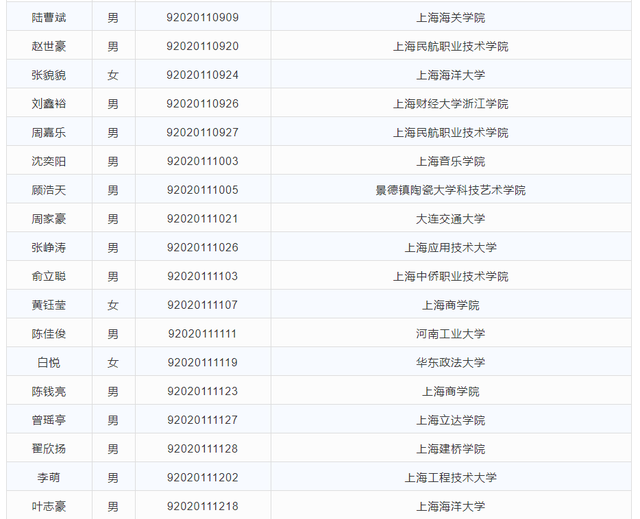Screen dimensions: 640x519
Task: Click 上海民航职业技术学院 in 周嘉乐's row
Action: coord(451,133)
